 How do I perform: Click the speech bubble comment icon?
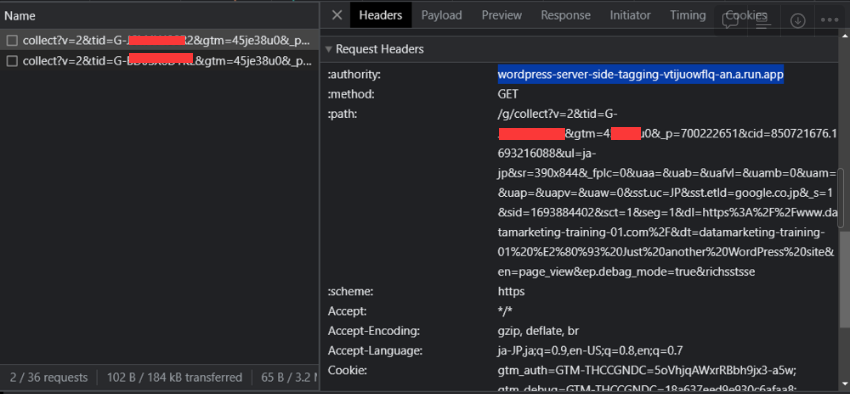click(x=730, y=20)
